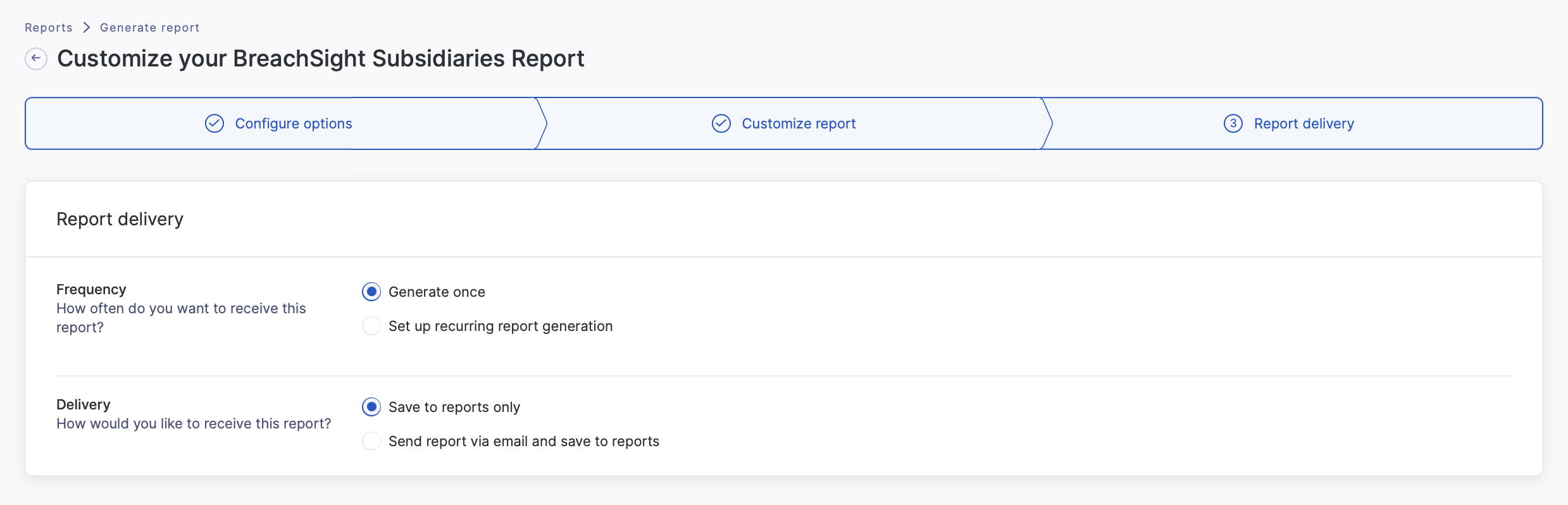Click the circled number 3 step icon
1568x505 pixels.
(x=1233, y=123)
